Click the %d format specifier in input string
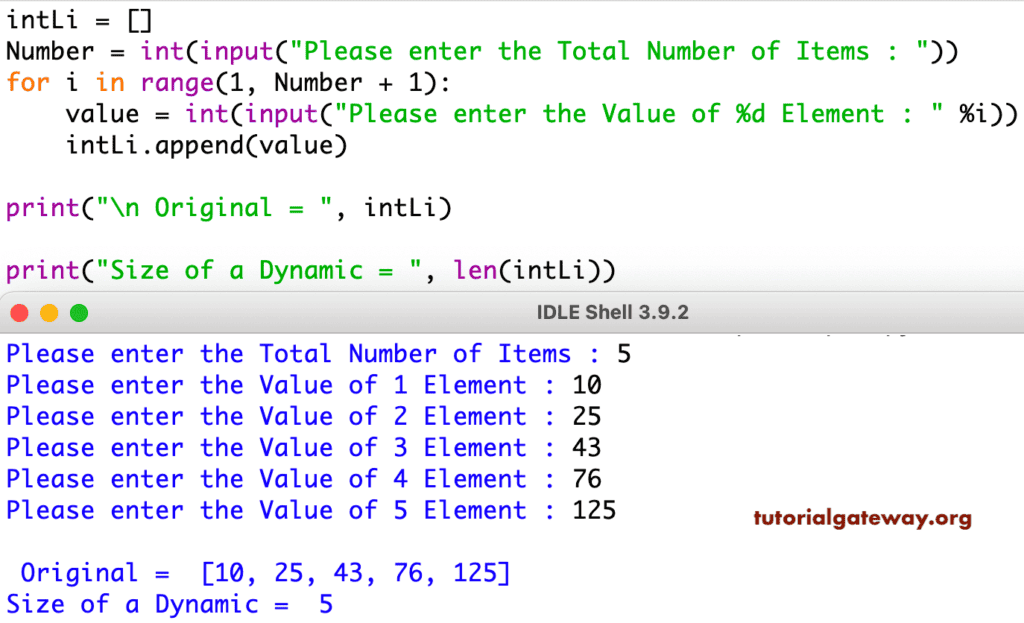This screenshot has height=623, width=1024. 750,114
